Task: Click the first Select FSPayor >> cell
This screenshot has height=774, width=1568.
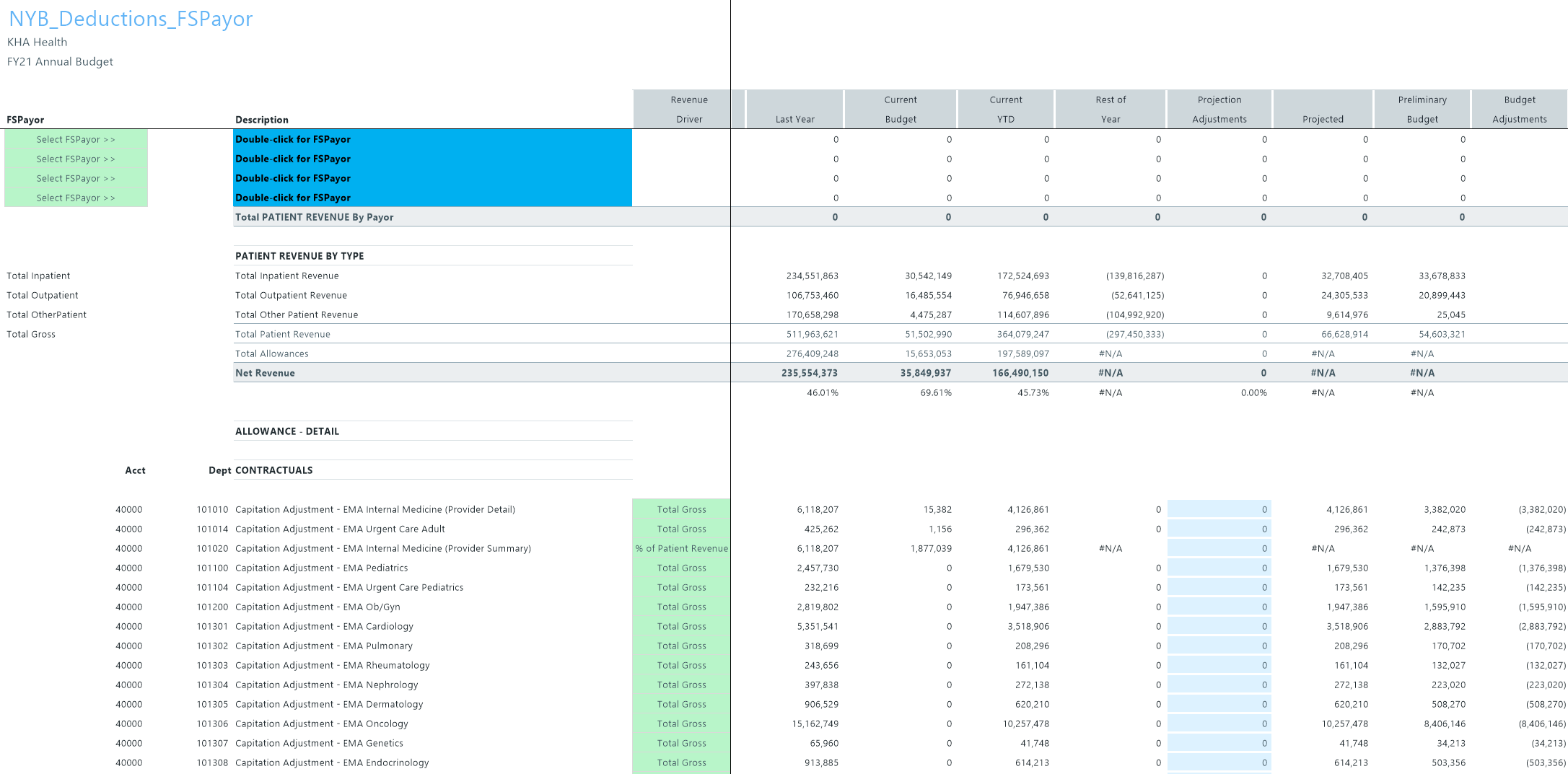Action: pyautogui.click(x=76, y=139)
